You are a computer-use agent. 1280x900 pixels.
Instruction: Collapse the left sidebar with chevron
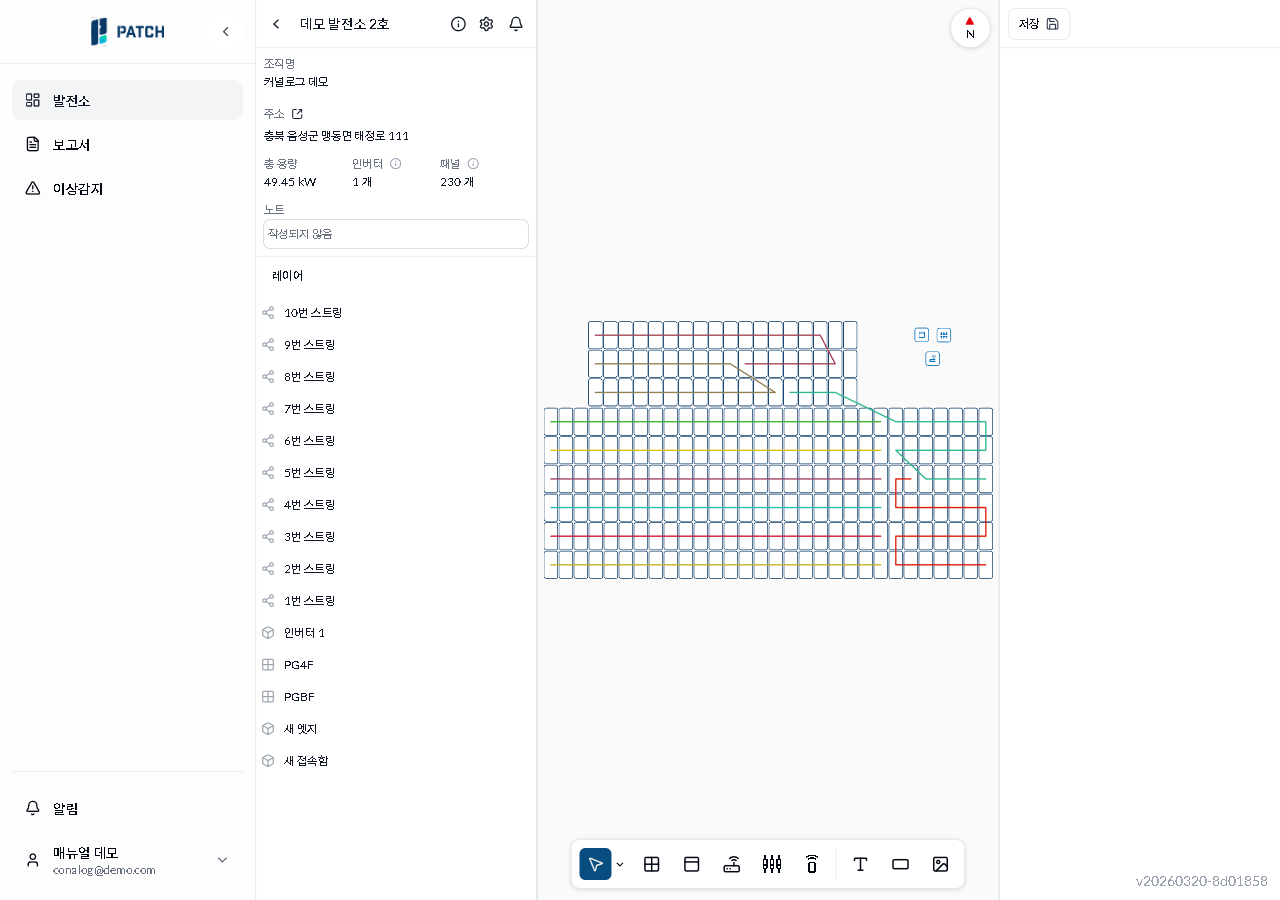point(226,32)
